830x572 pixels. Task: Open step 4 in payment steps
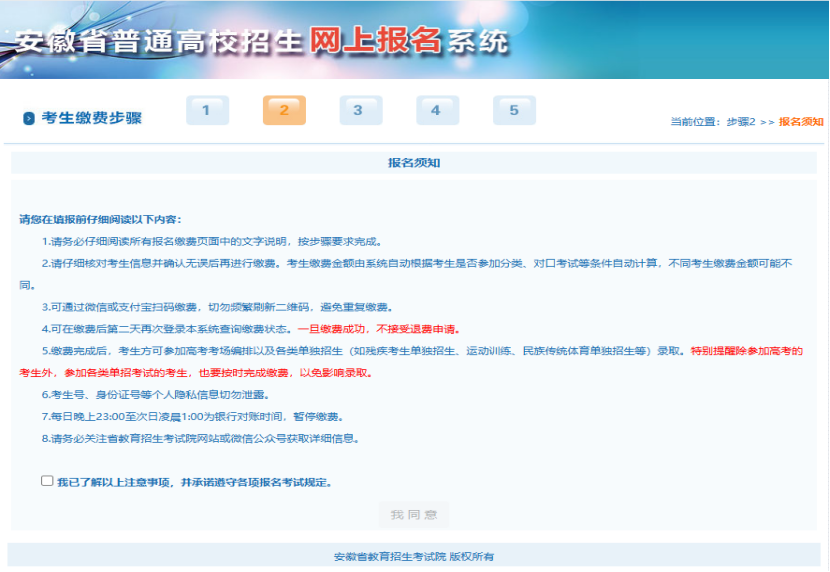click(437, 111)
